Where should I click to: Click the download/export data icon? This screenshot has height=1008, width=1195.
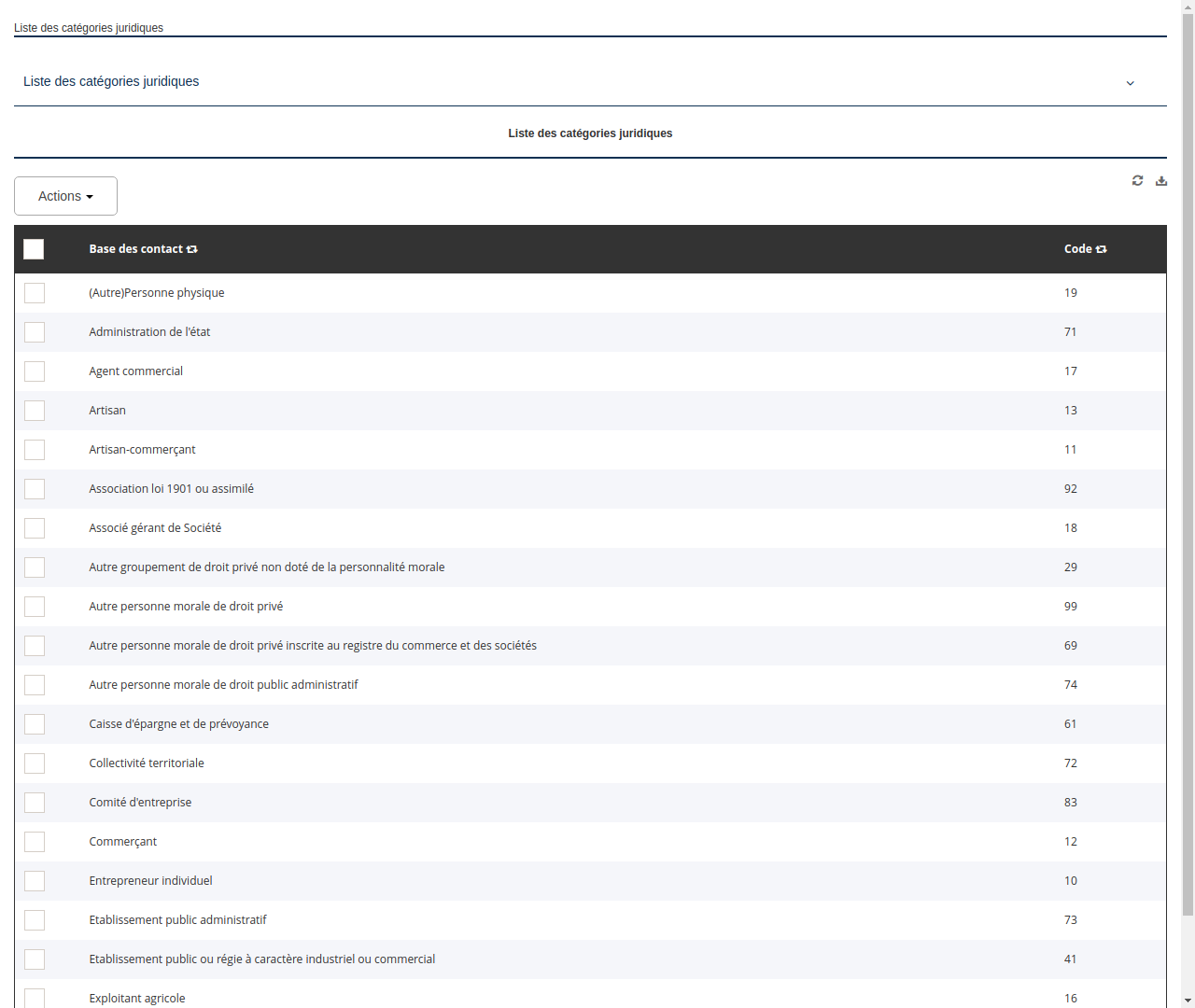1160,180
